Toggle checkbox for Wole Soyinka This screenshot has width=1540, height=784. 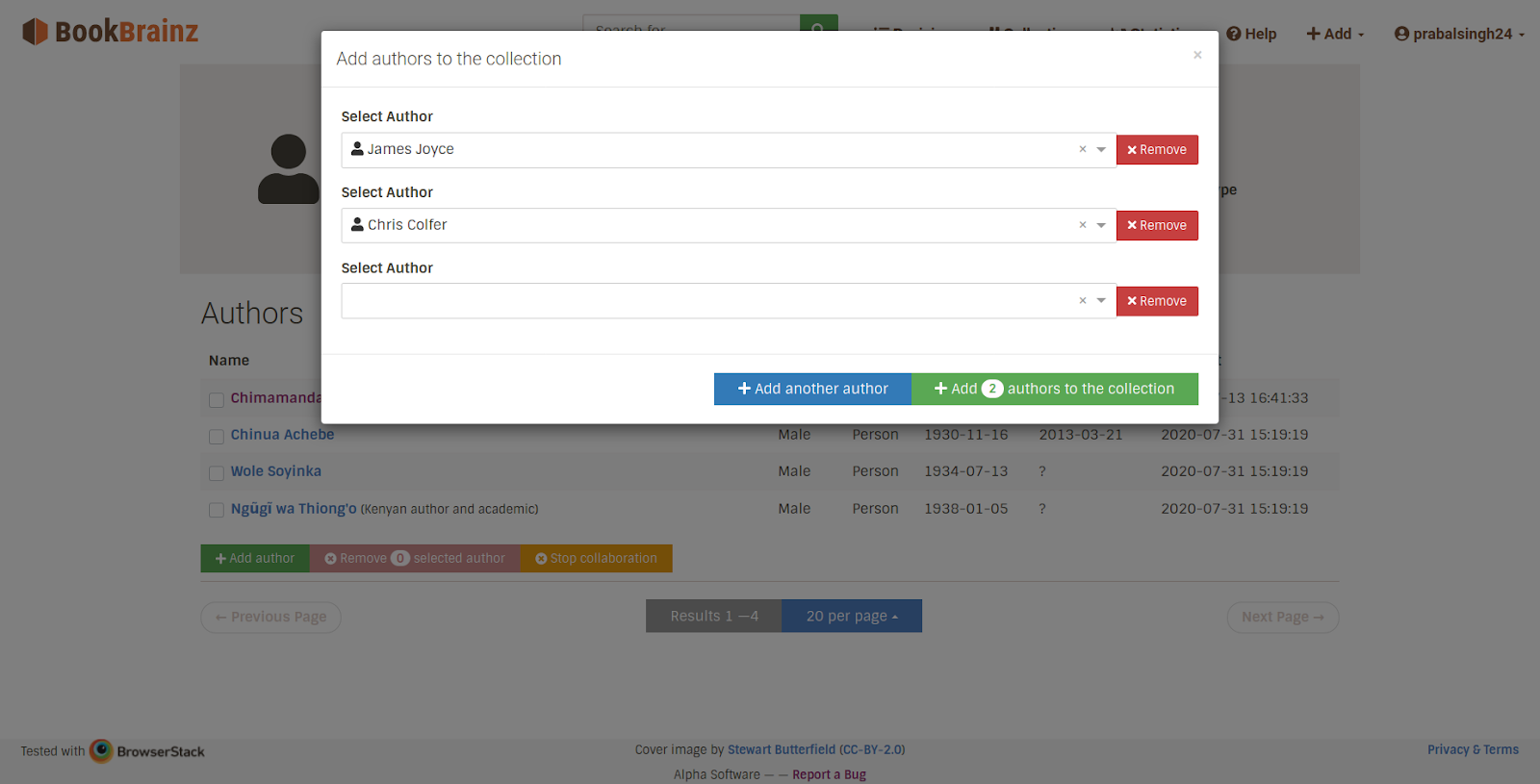click(x=217, y=473)
